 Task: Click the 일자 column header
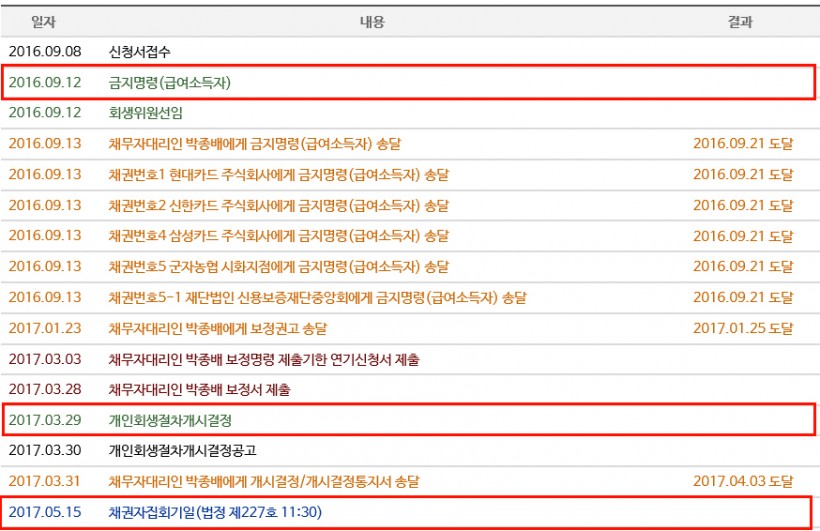(43, 22)
